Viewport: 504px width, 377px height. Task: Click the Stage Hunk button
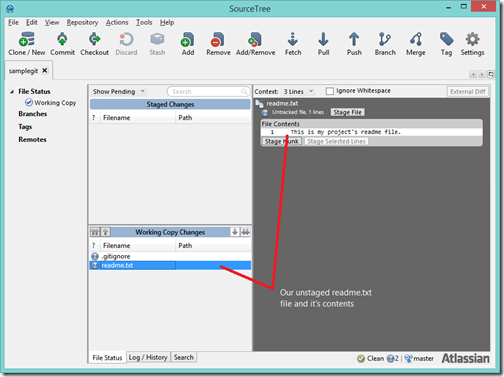tap(282, 141)
